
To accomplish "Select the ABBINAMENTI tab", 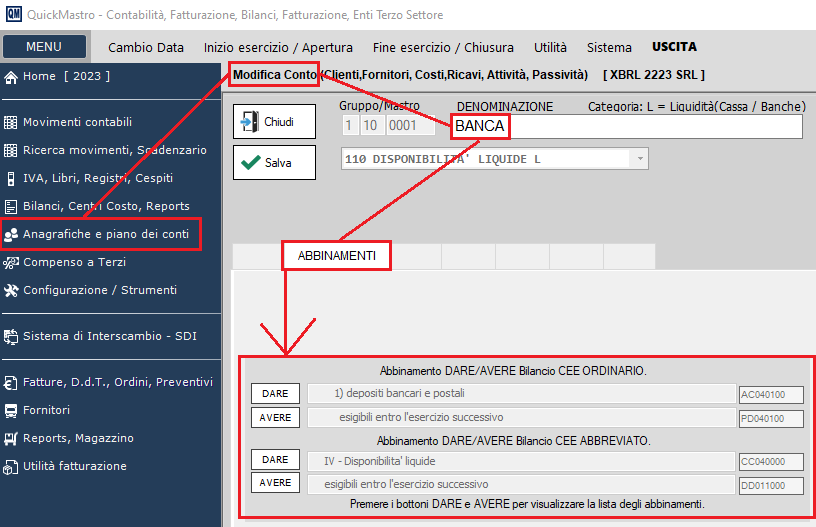I will (336, 257).
